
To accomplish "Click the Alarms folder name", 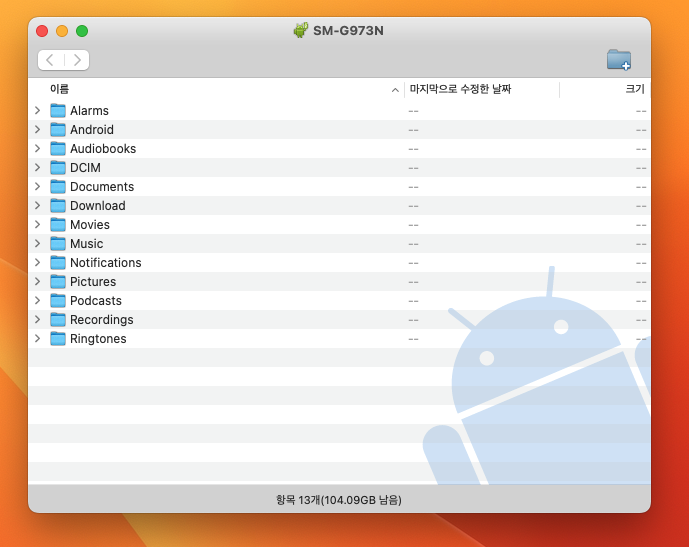I will (x=89, y=111).
